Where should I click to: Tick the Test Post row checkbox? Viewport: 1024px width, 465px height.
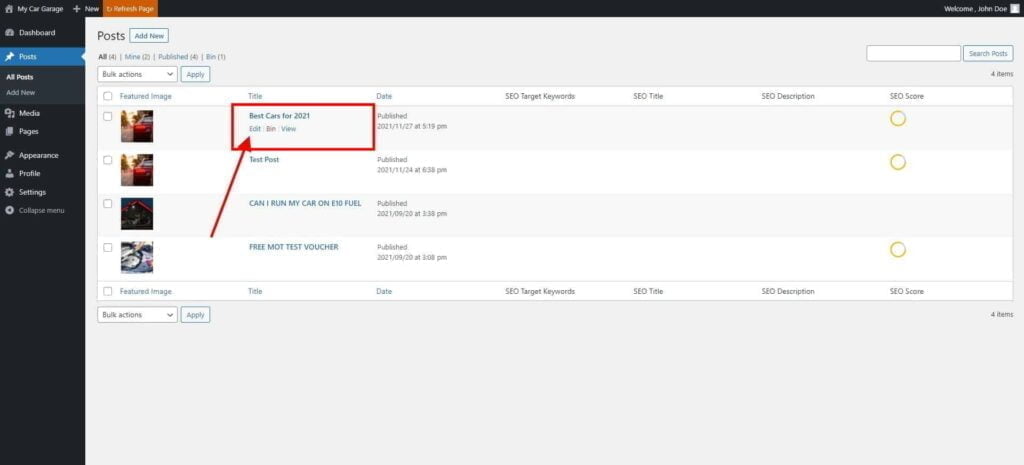click(x=107, y=160)
